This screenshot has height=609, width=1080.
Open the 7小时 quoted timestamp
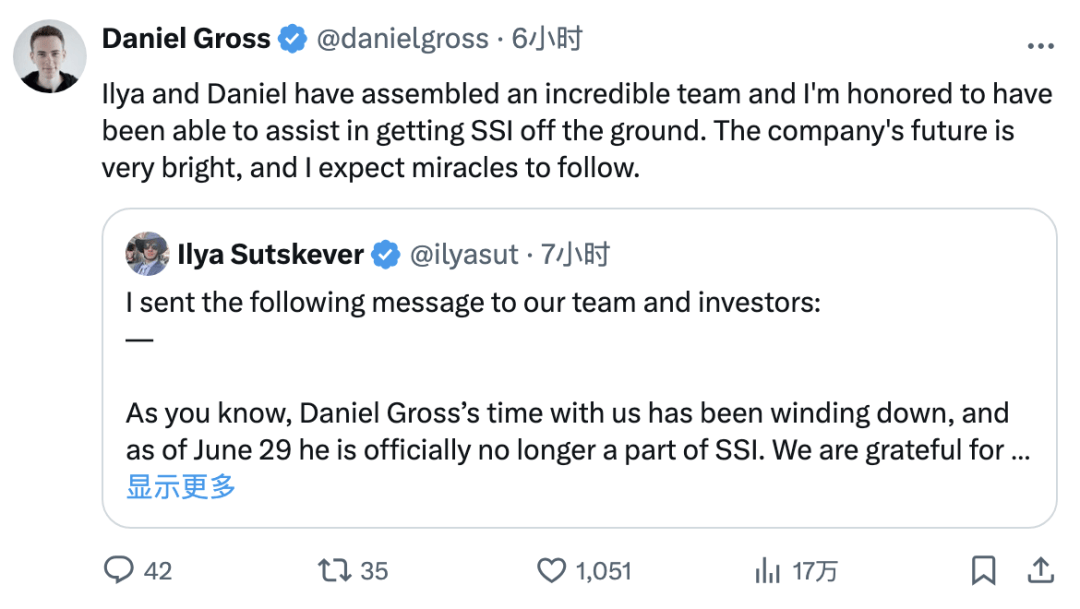[x=575, y=254]
